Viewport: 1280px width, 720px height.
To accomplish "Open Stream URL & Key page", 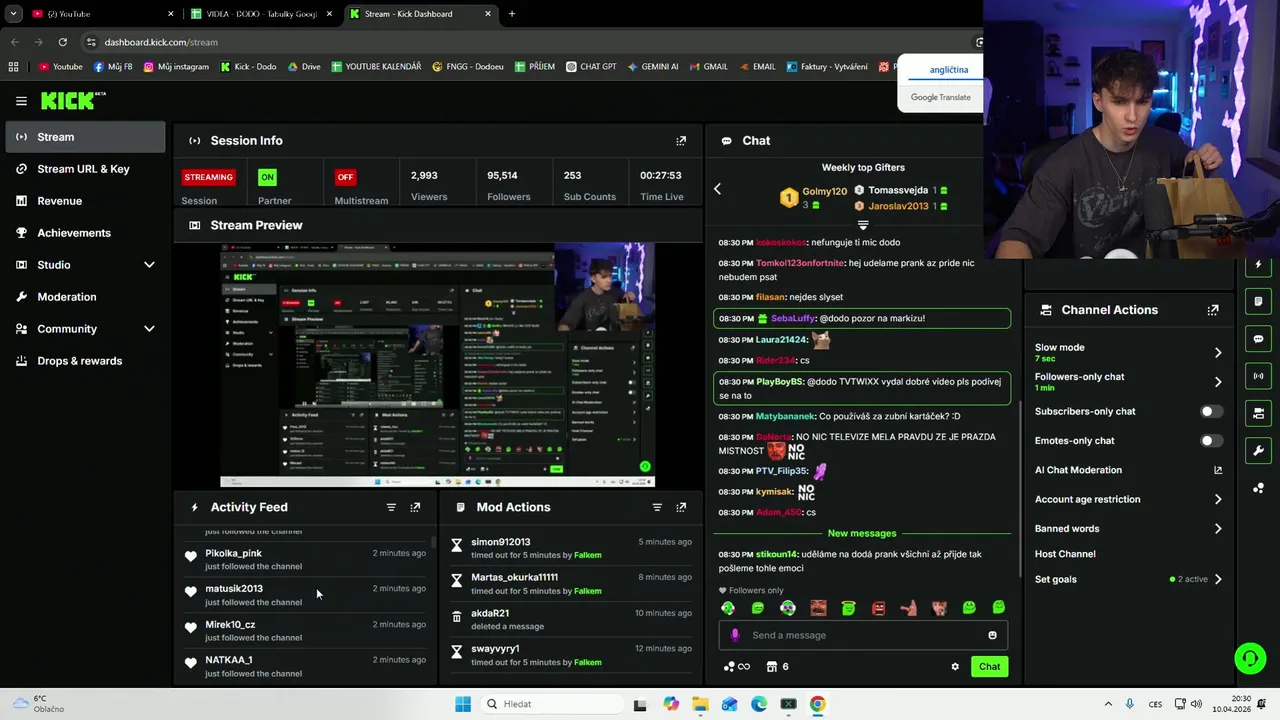I will click(85, 169).
